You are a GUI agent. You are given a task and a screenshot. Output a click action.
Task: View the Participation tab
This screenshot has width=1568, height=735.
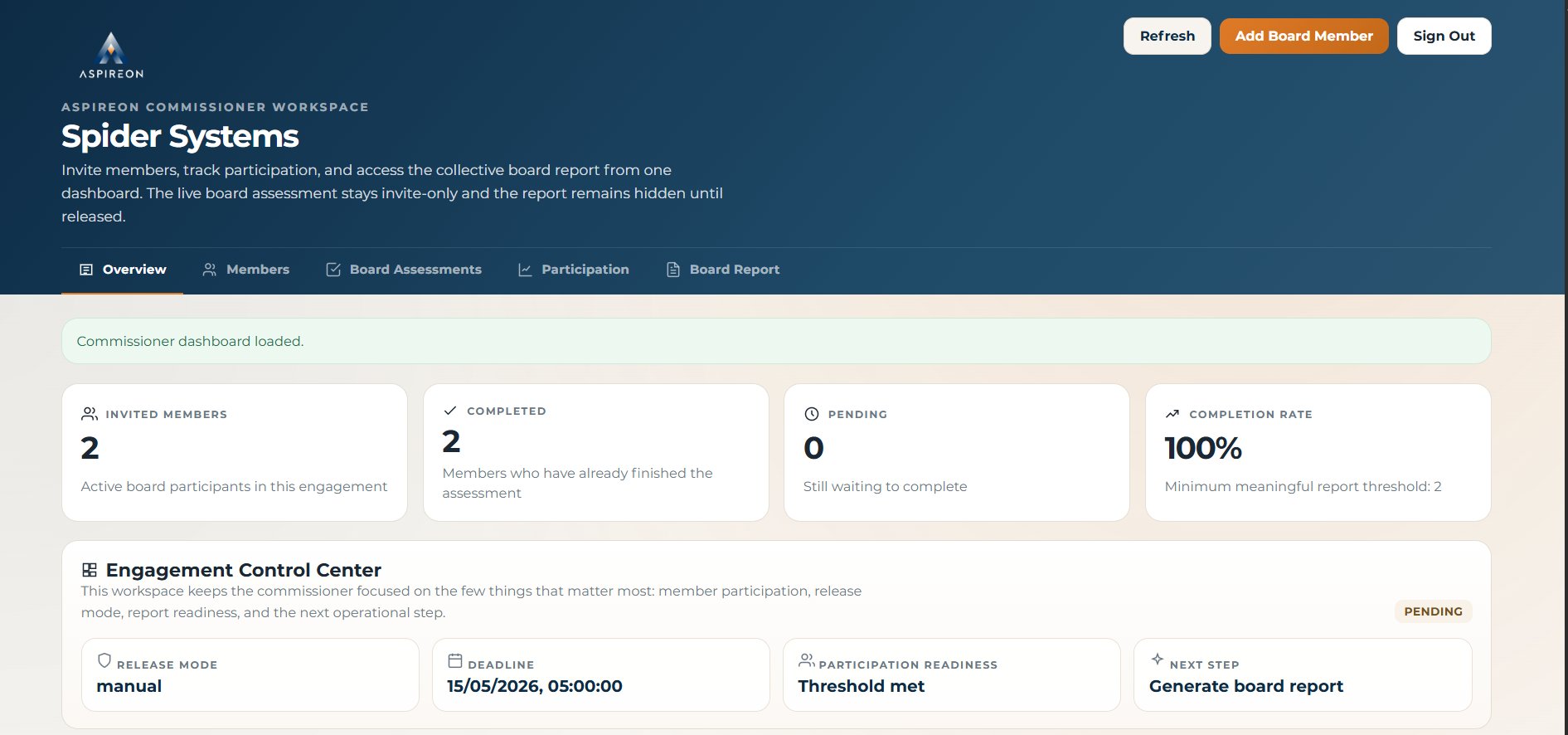pos(574,270)
